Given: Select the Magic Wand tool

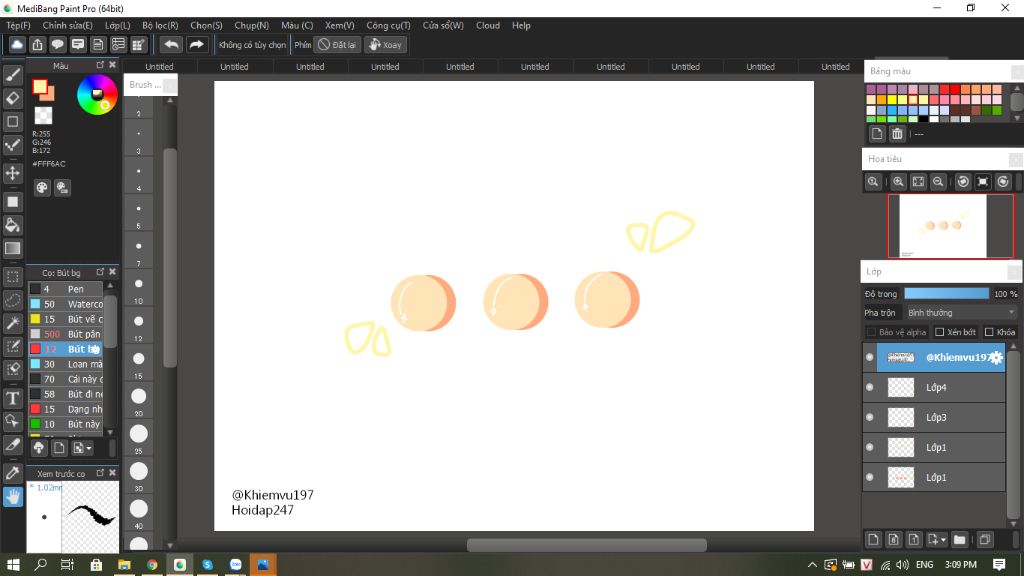Looking at the screenshot, I should point(12,323).
